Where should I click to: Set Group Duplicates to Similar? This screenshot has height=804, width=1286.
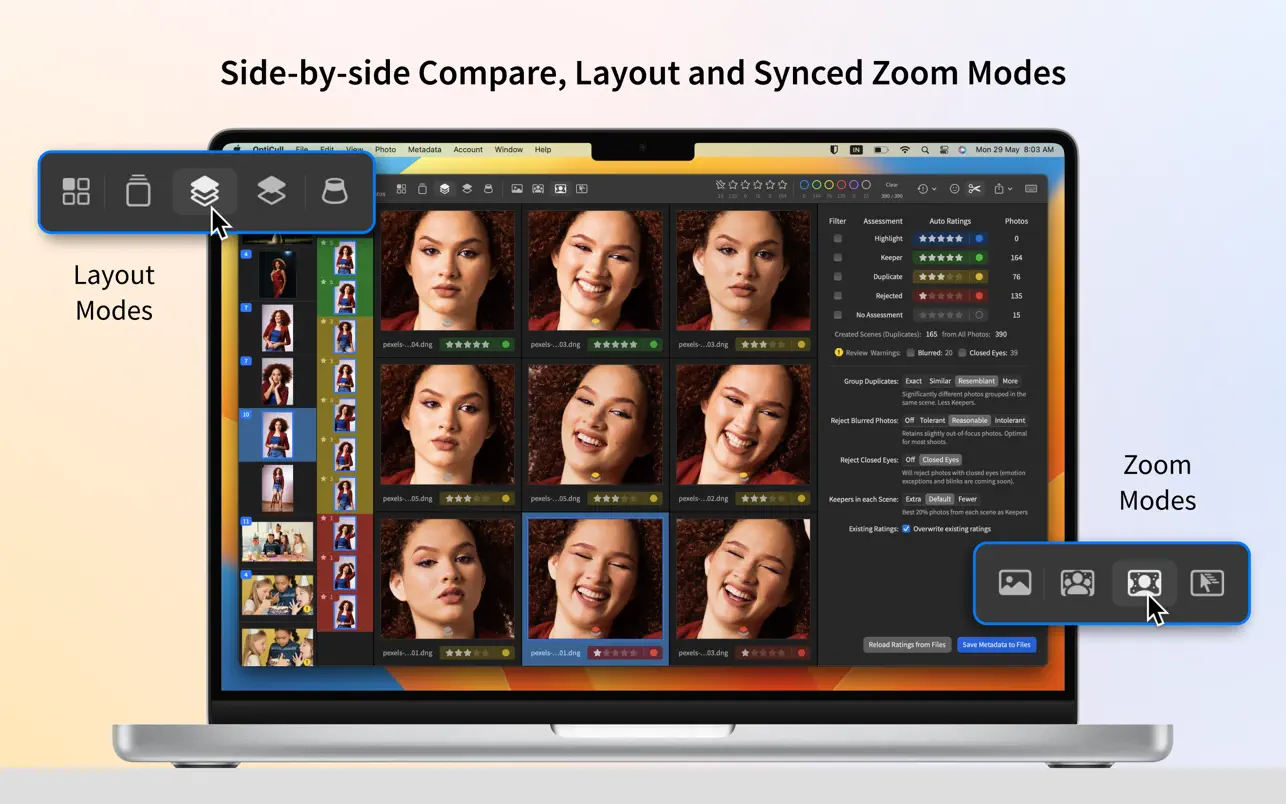click(x=940, y=381)
